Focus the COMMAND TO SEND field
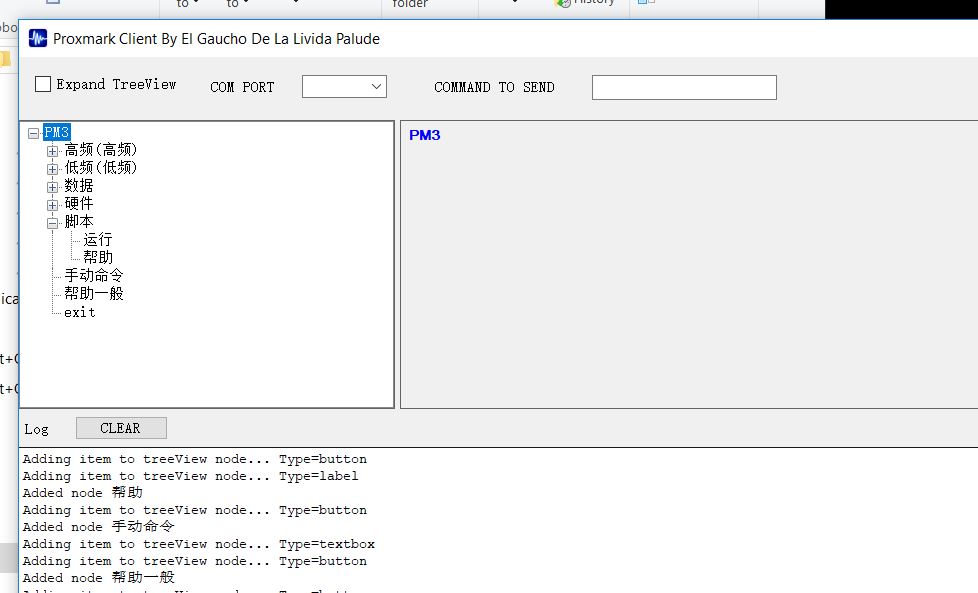978x593 pixels. 684,87
